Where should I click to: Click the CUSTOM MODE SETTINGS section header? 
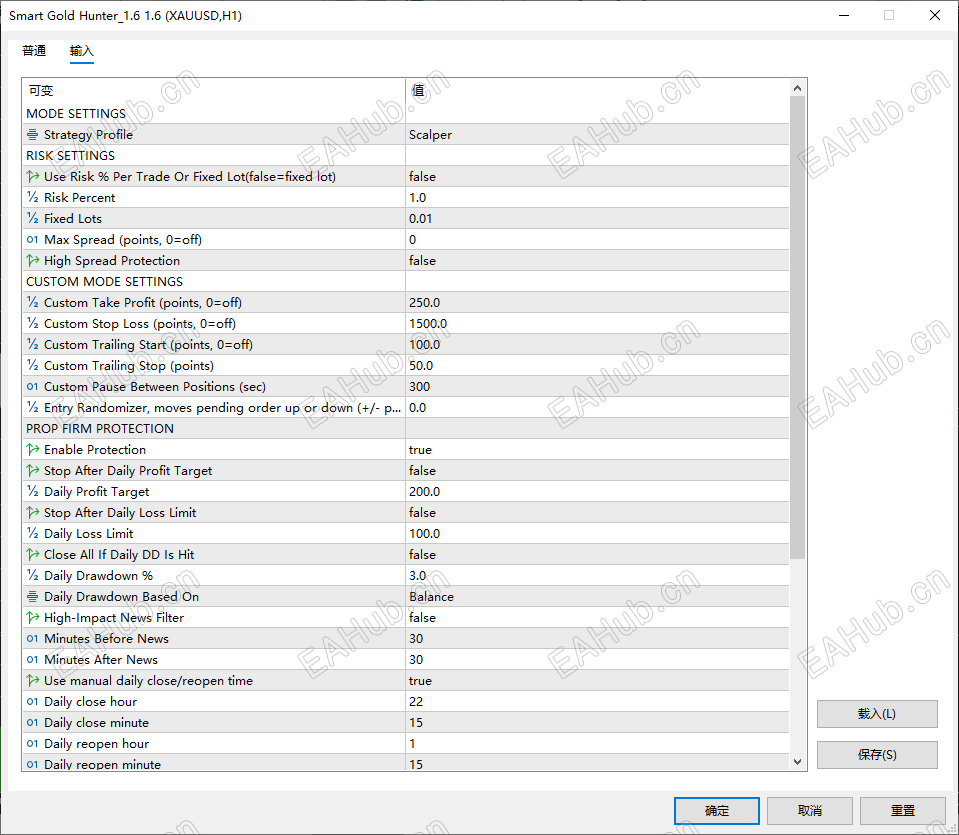105,282
